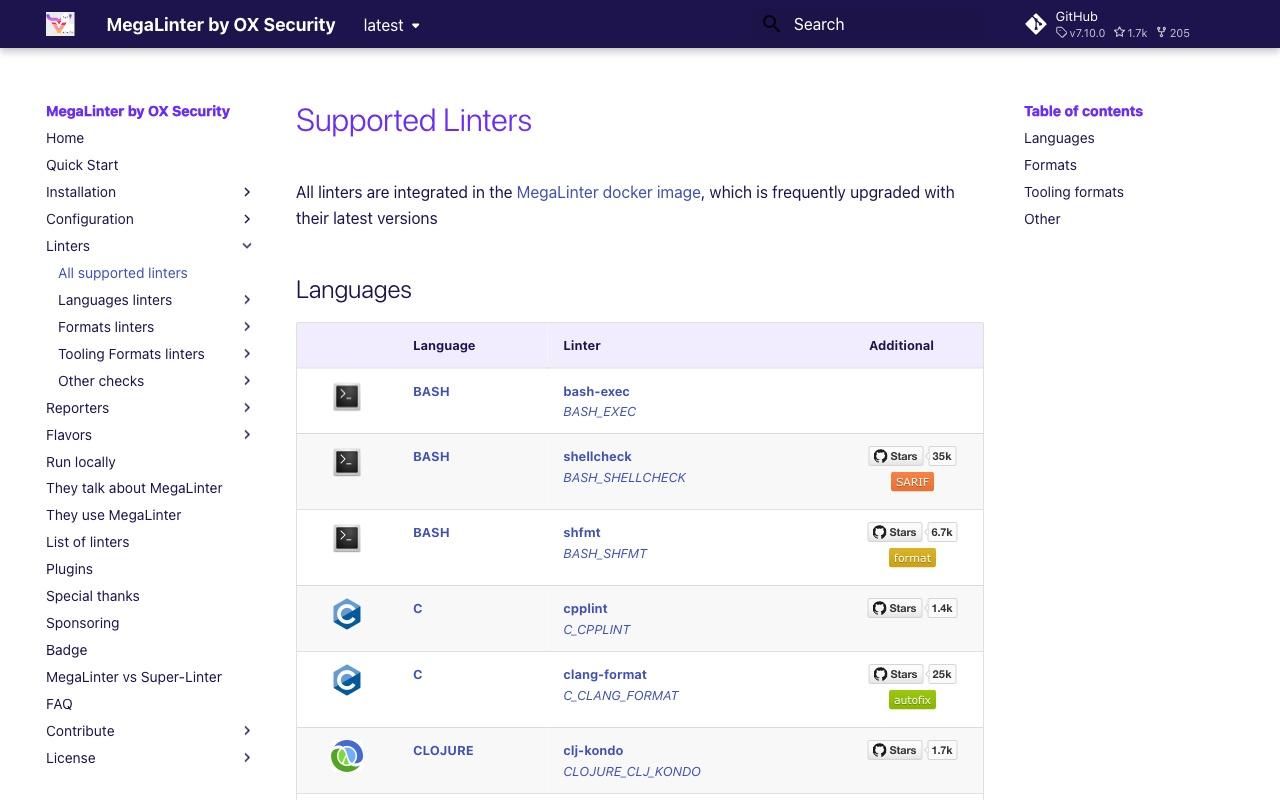Screen dimensions: 1280x800
Task: Click the terminal icon in bash-exec row
Action: coord(347,397)
